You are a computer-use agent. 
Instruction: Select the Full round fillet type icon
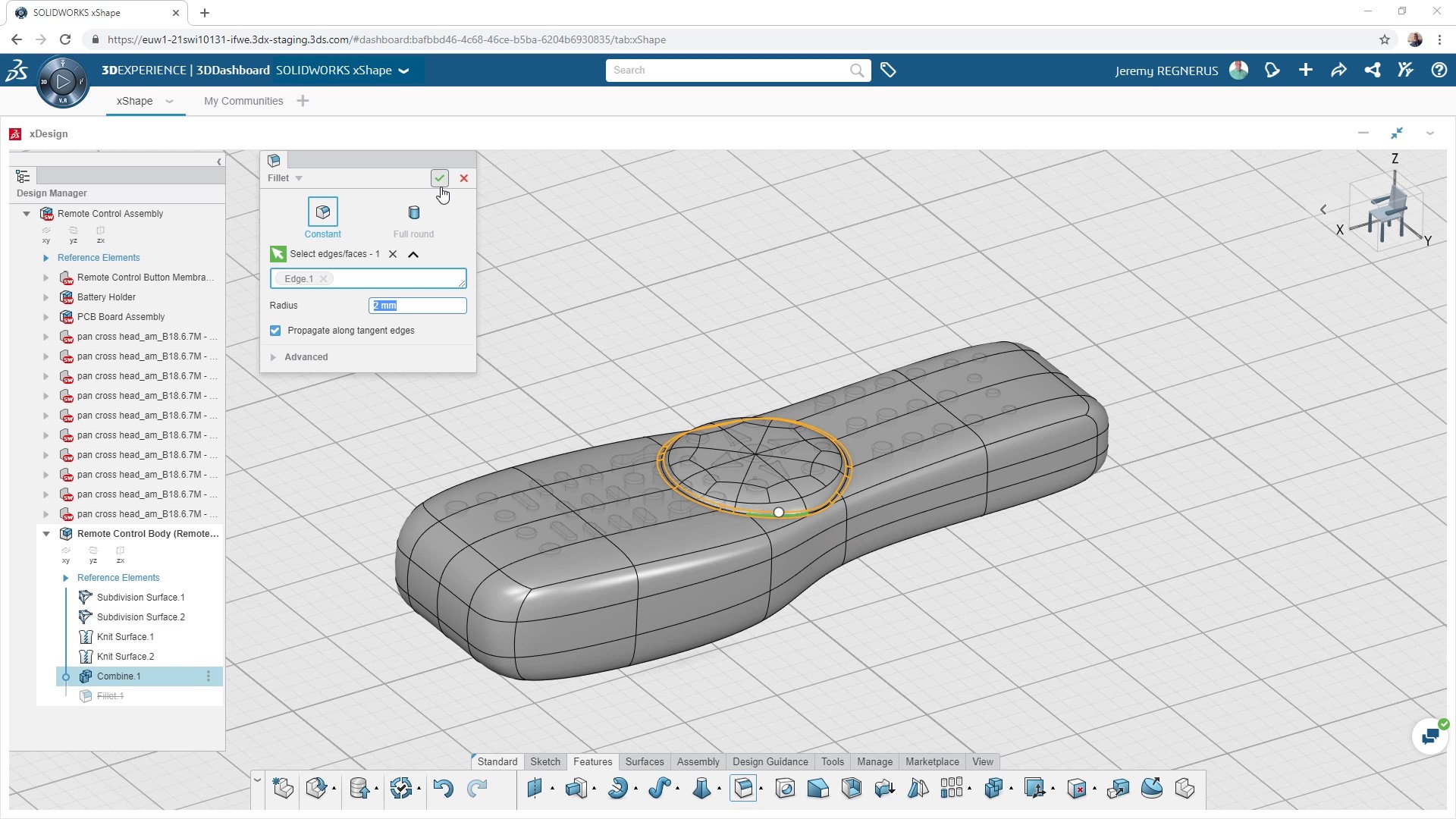tap(413, 212)
